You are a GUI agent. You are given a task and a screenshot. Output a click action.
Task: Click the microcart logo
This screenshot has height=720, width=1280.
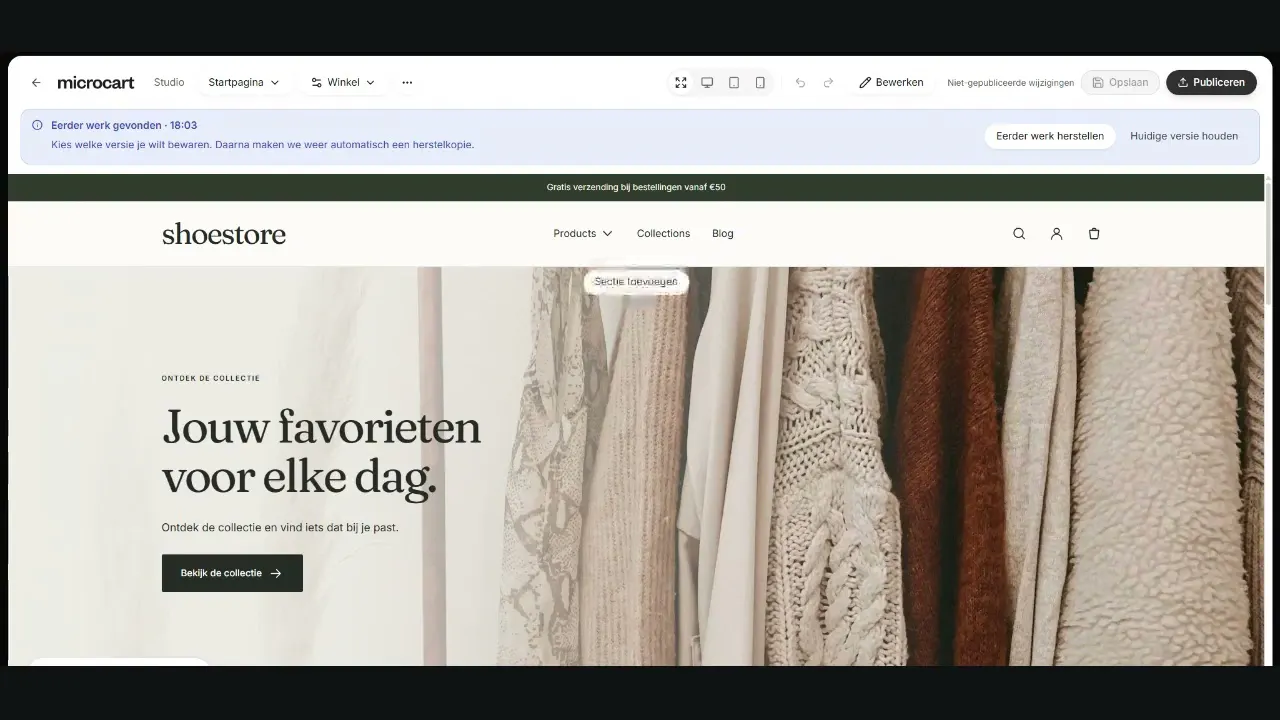pyautogui.click(x=96, y=83)
